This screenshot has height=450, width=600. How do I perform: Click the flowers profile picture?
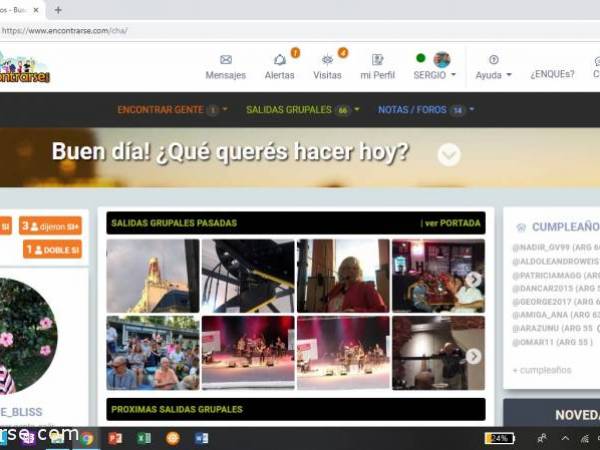(x=28, y=336)
